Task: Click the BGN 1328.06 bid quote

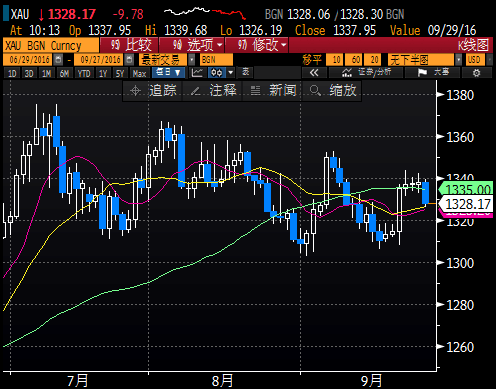Action: 297,14
